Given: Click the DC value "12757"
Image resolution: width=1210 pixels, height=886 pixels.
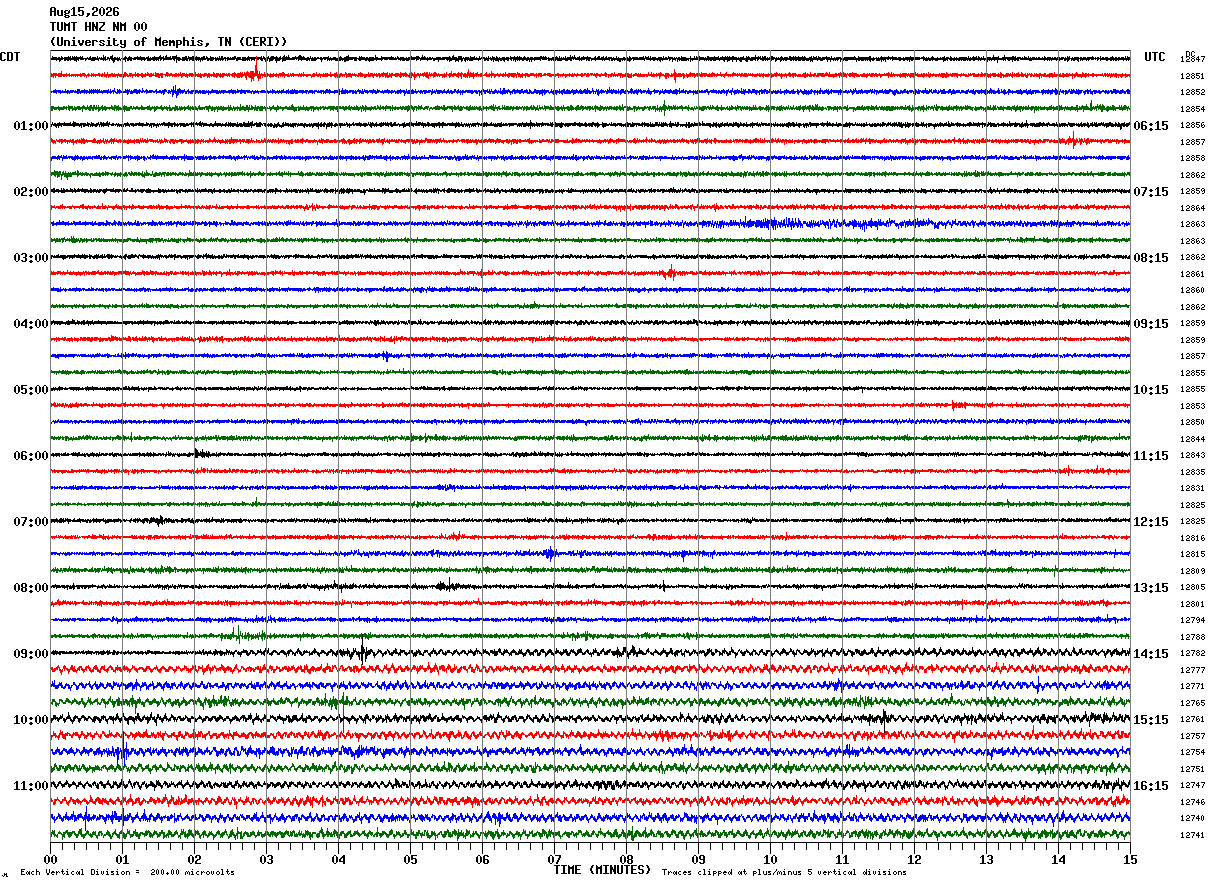Looking at the screenshot, I should [1192, 736].
